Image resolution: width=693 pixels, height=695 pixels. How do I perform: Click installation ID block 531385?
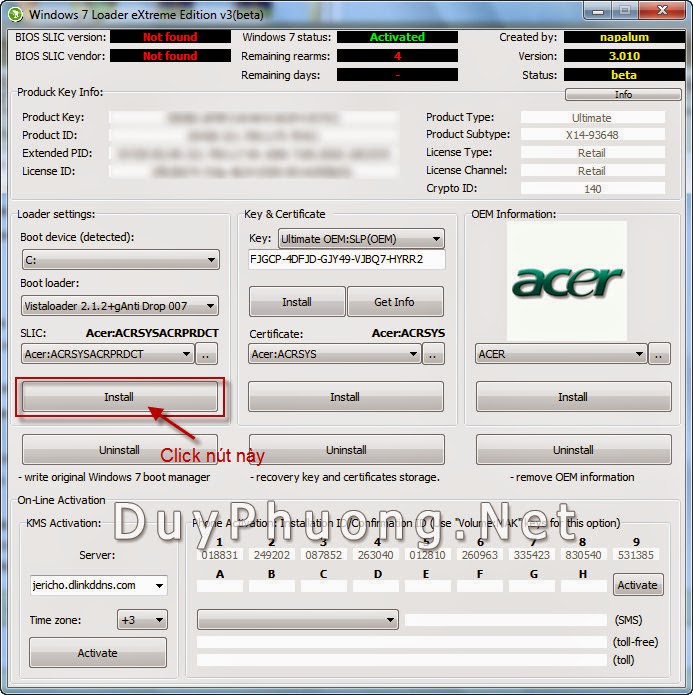[636, 555]
